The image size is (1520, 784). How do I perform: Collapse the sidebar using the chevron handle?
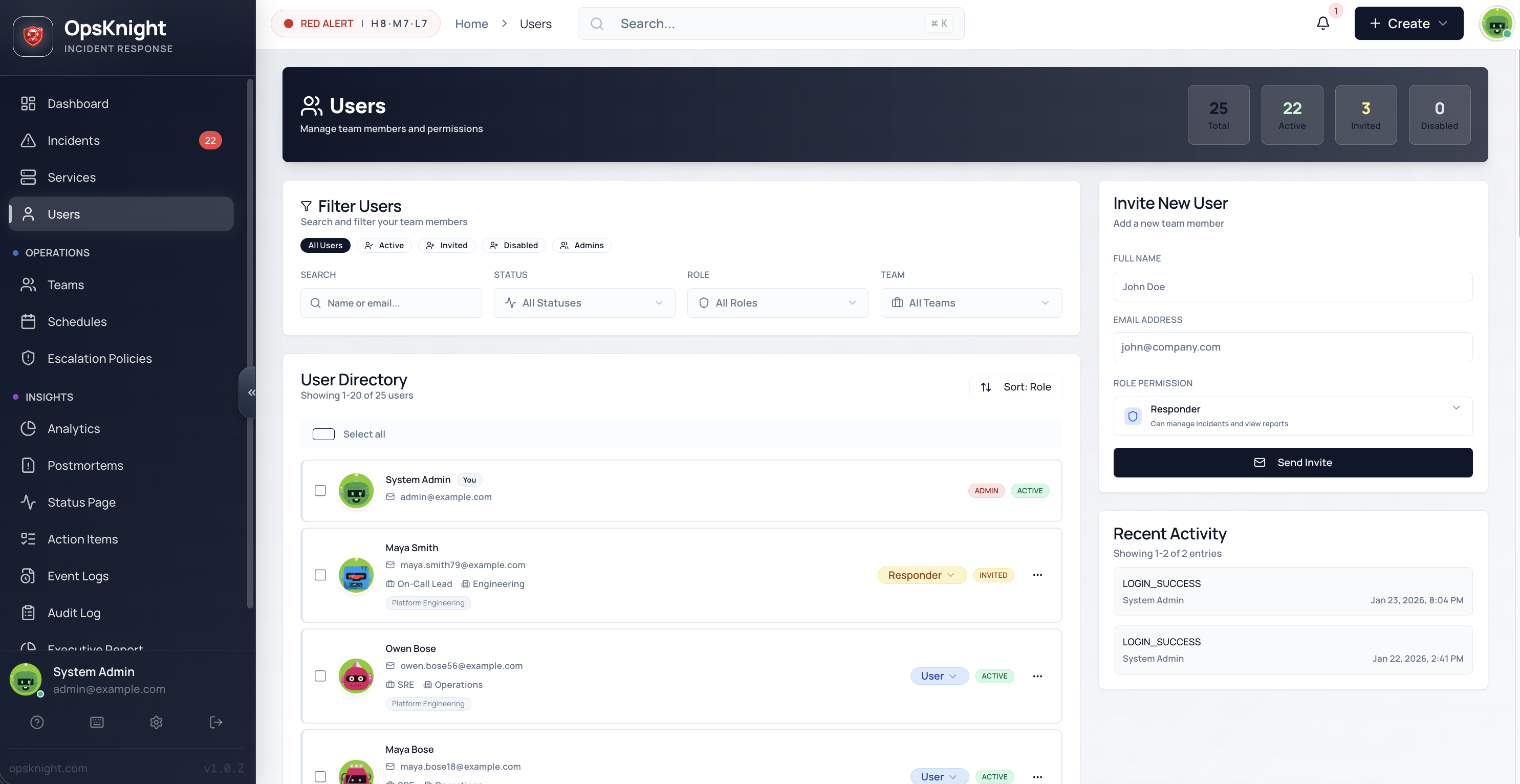(252, 391)
